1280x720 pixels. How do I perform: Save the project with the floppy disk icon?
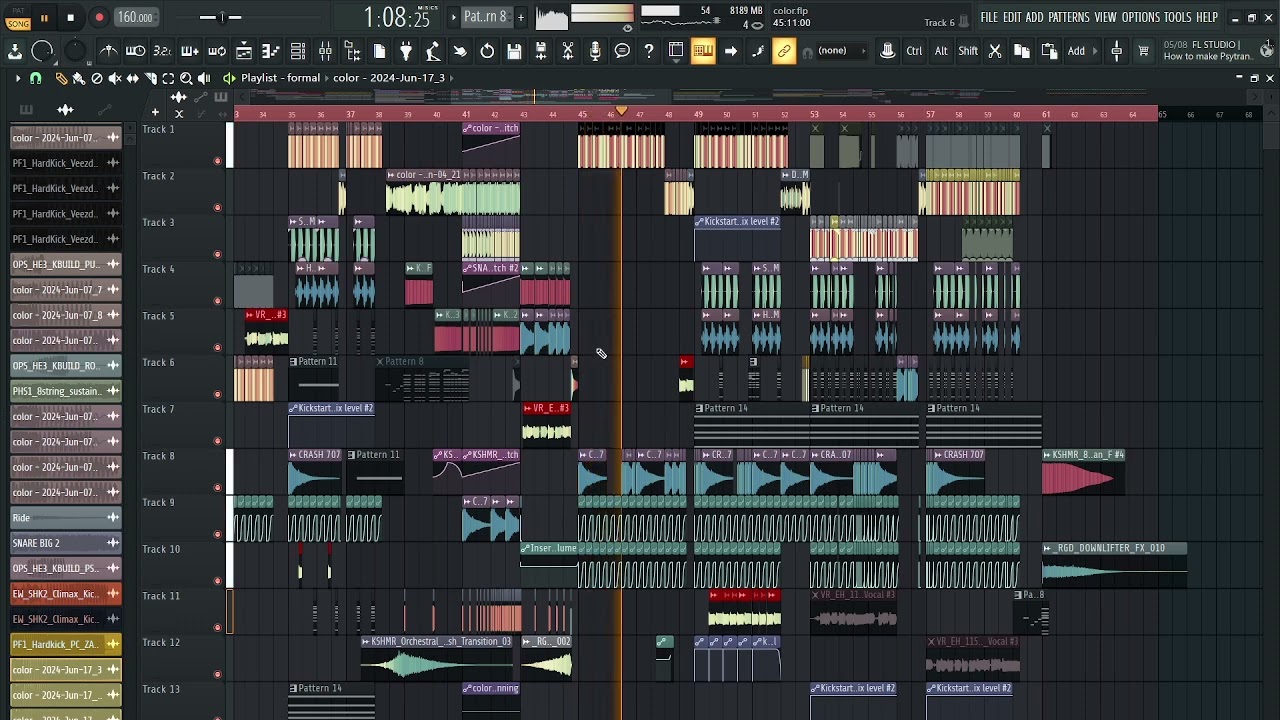514,51
